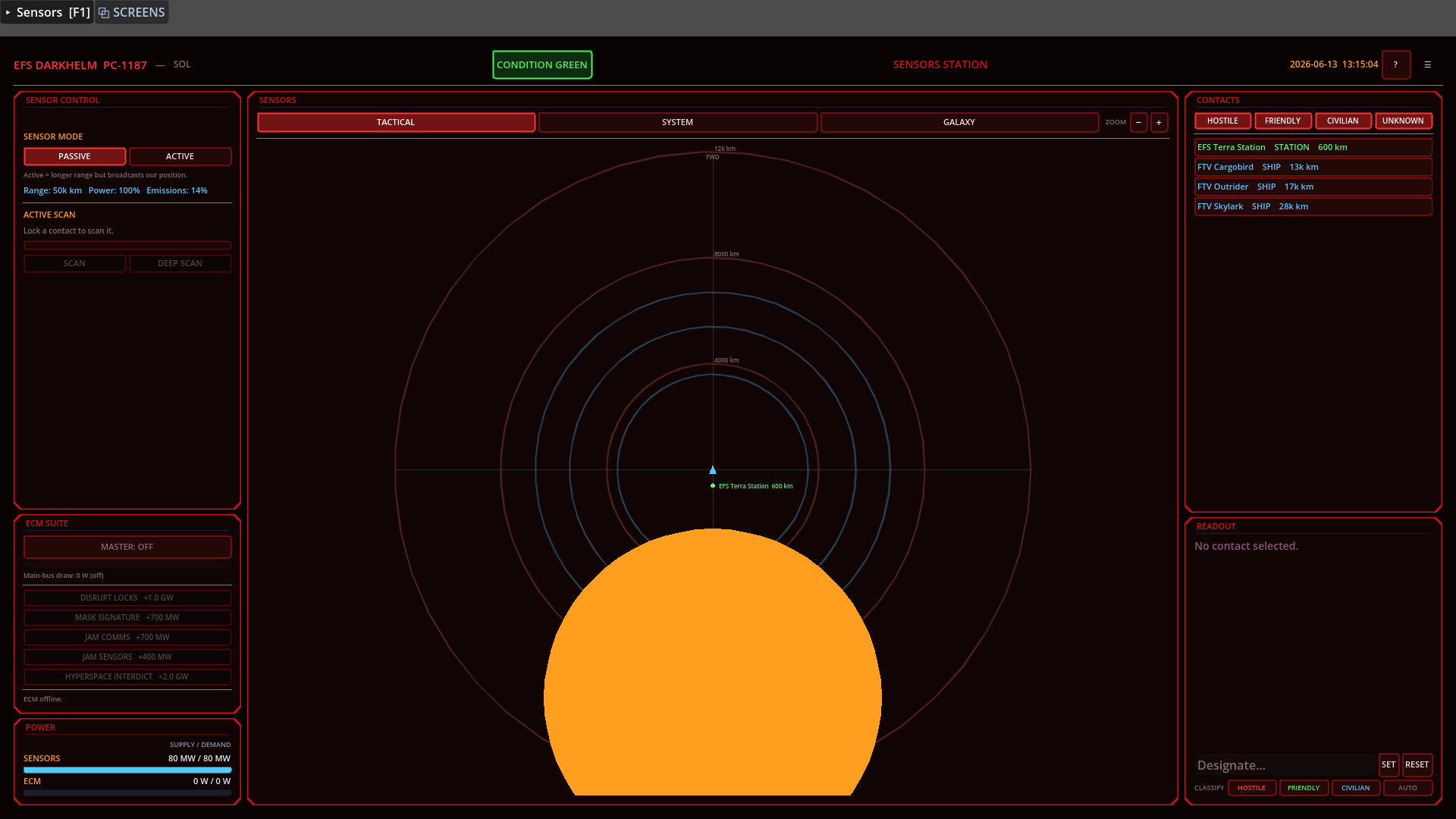Click the SENSORS power bar
Viewport: 1456px width, 819px height.
click(127, 770)
